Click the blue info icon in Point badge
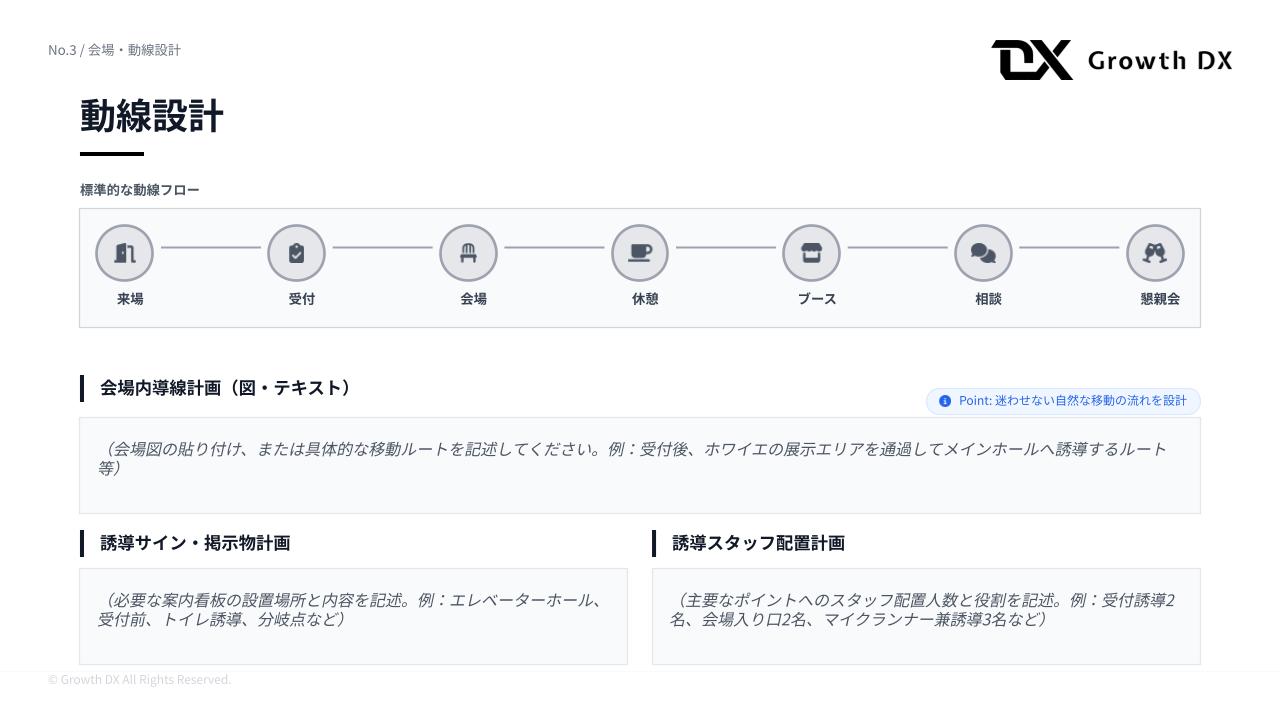Image resolution: width=1280 pixels, height=720 pixels. pos(945,401)
